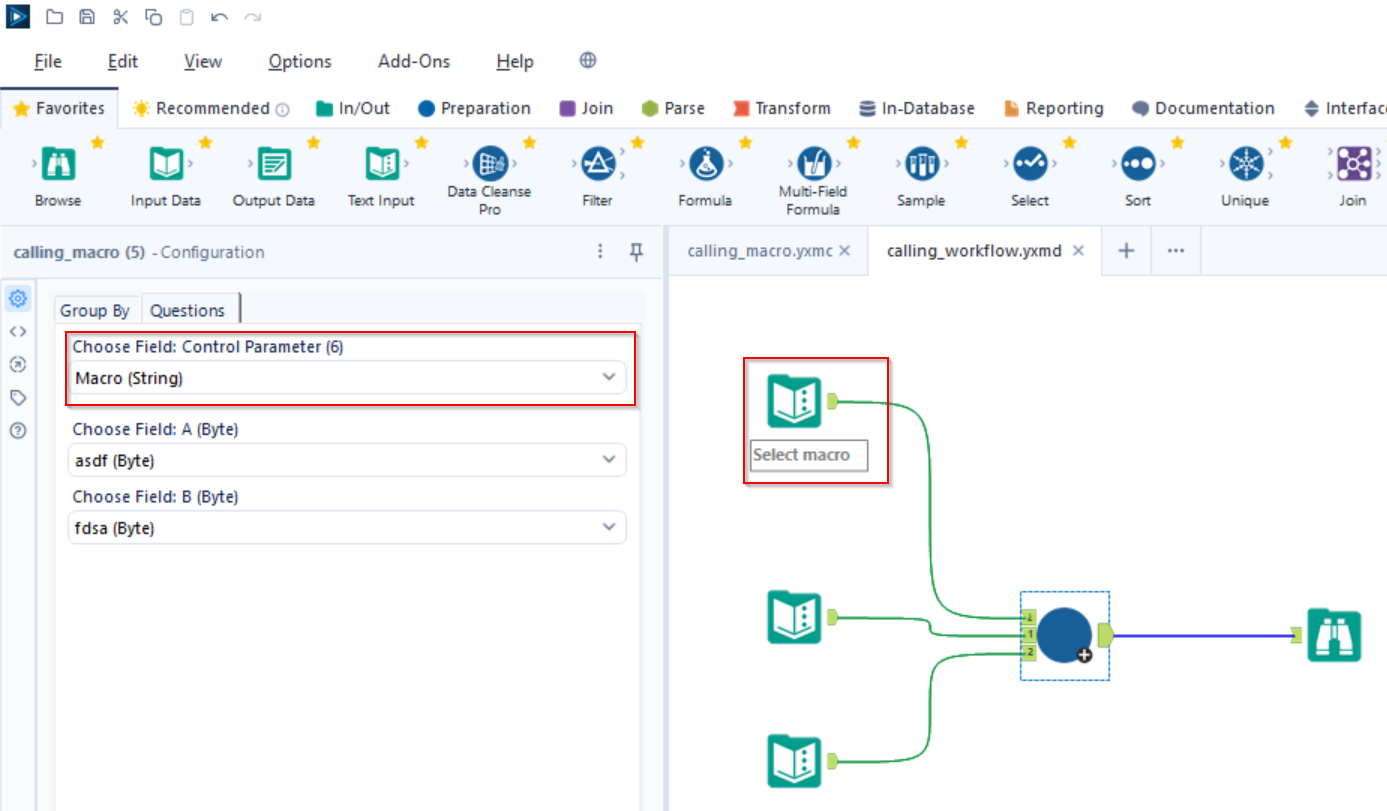
Task: Switch to the calling_macro.yxmc tab
Action: pyautogui.click(x=759, y=251)
